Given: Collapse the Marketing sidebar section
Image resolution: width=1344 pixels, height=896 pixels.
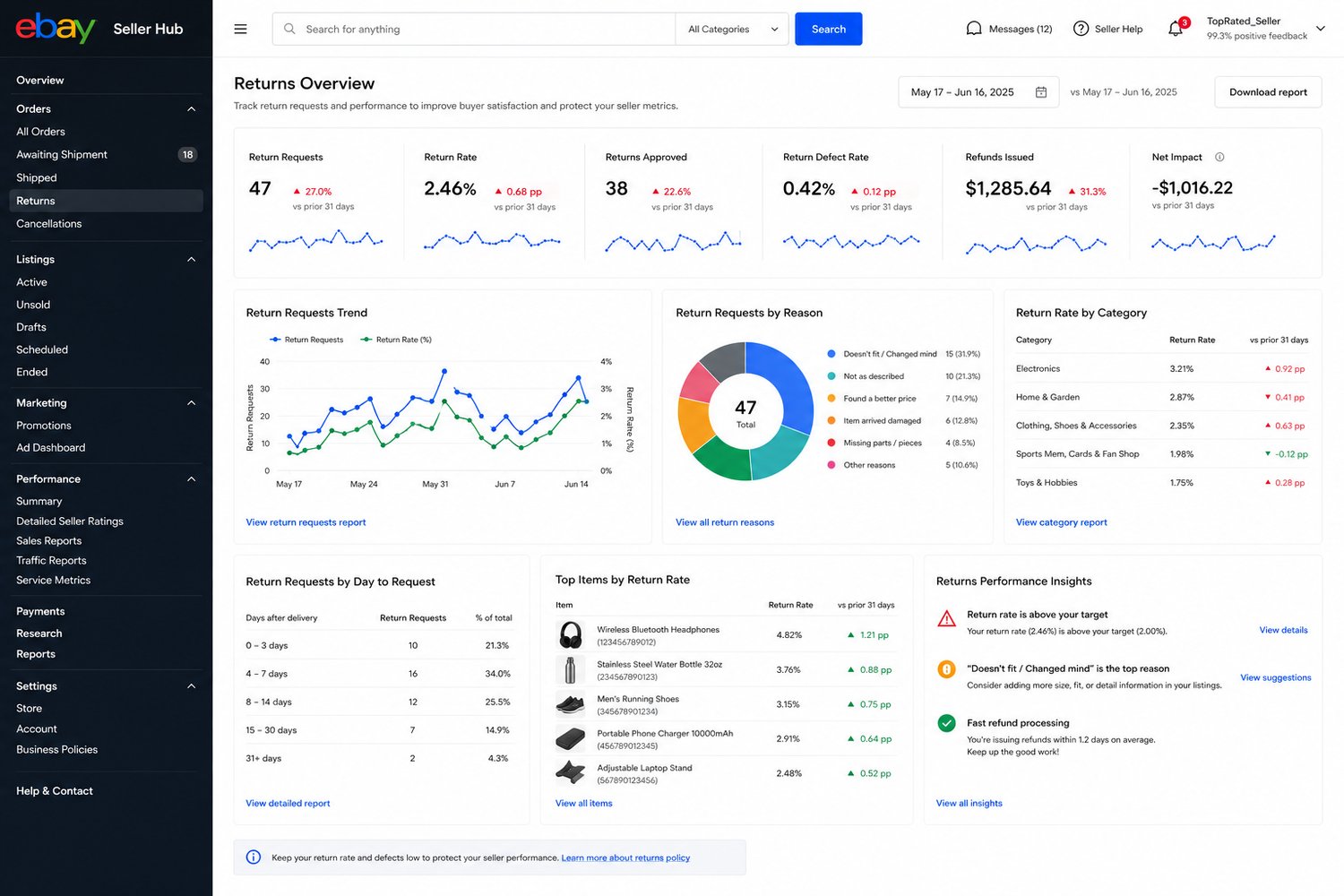Looking at the screenshot, I should [x=191, y=403].
